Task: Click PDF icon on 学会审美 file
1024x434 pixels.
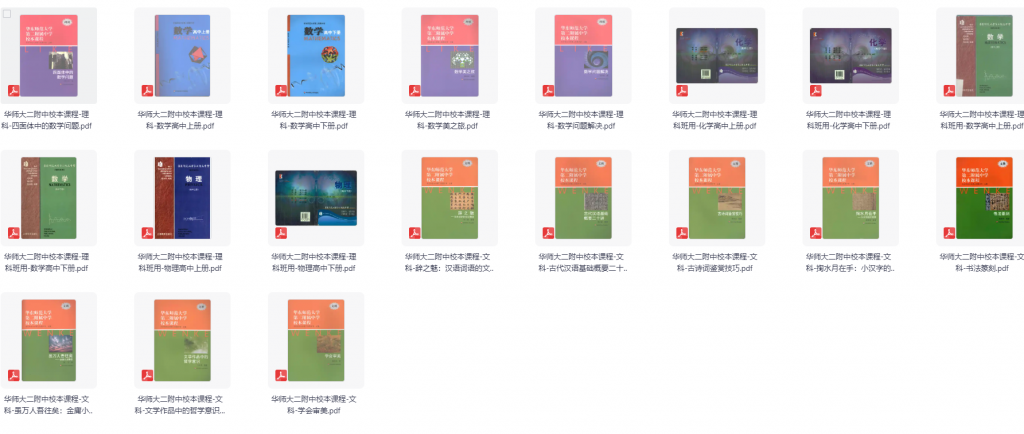Action: (281, 375)
